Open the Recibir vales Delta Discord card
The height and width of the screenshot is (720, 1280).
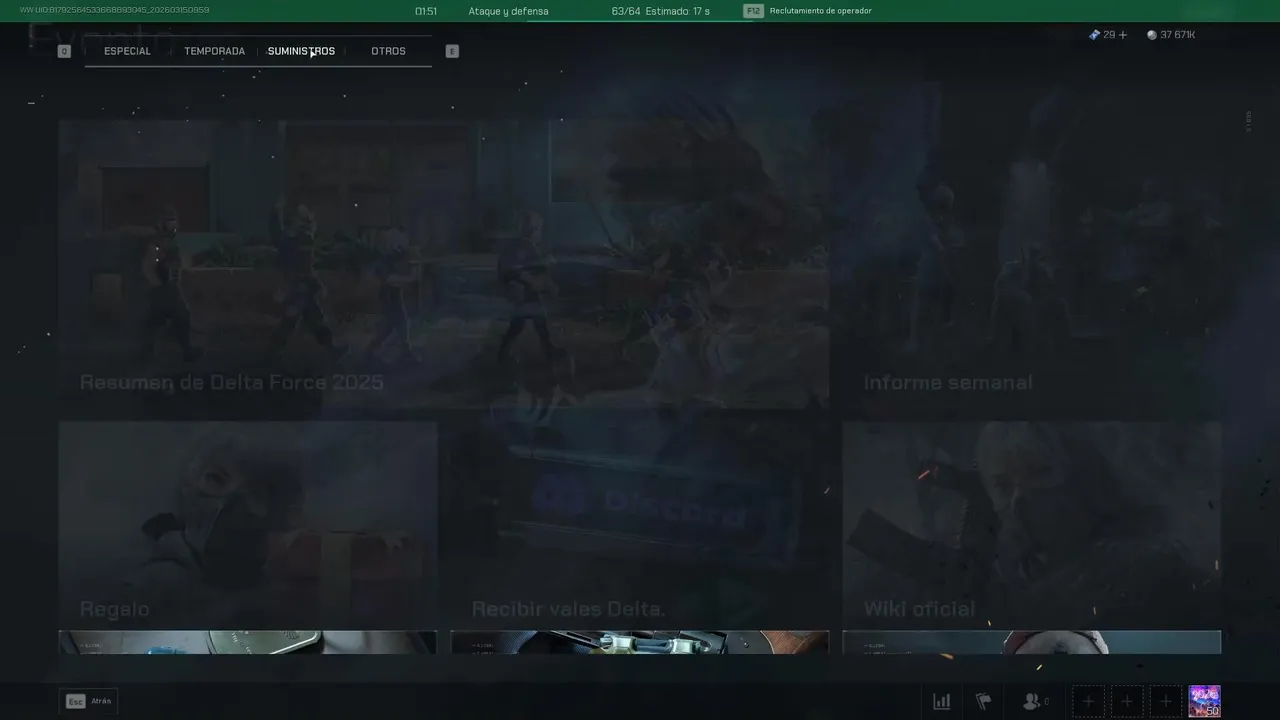639,523
